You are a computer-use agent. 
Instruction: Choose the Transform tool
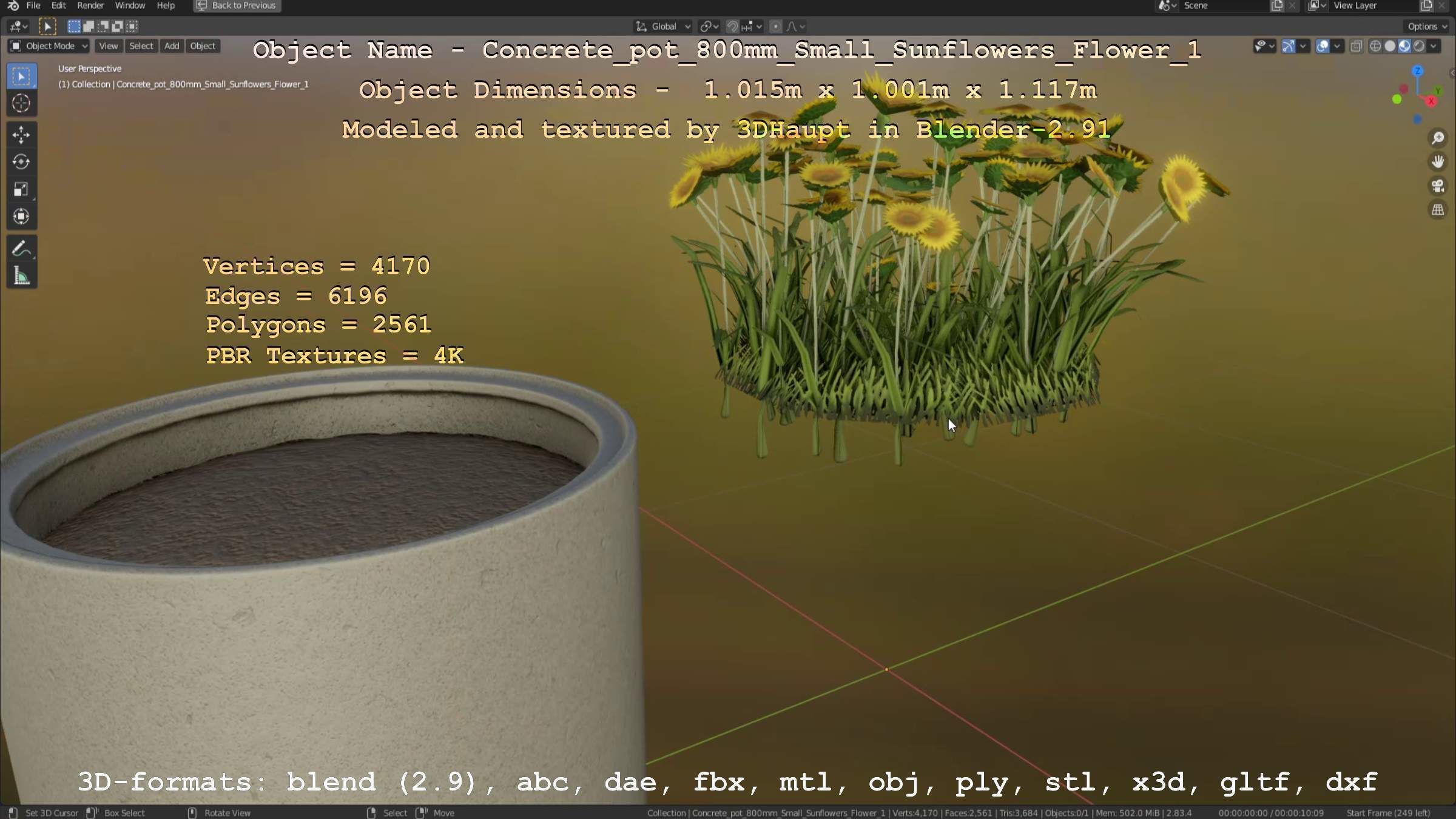pyautogui.click(x=21, y=217)
